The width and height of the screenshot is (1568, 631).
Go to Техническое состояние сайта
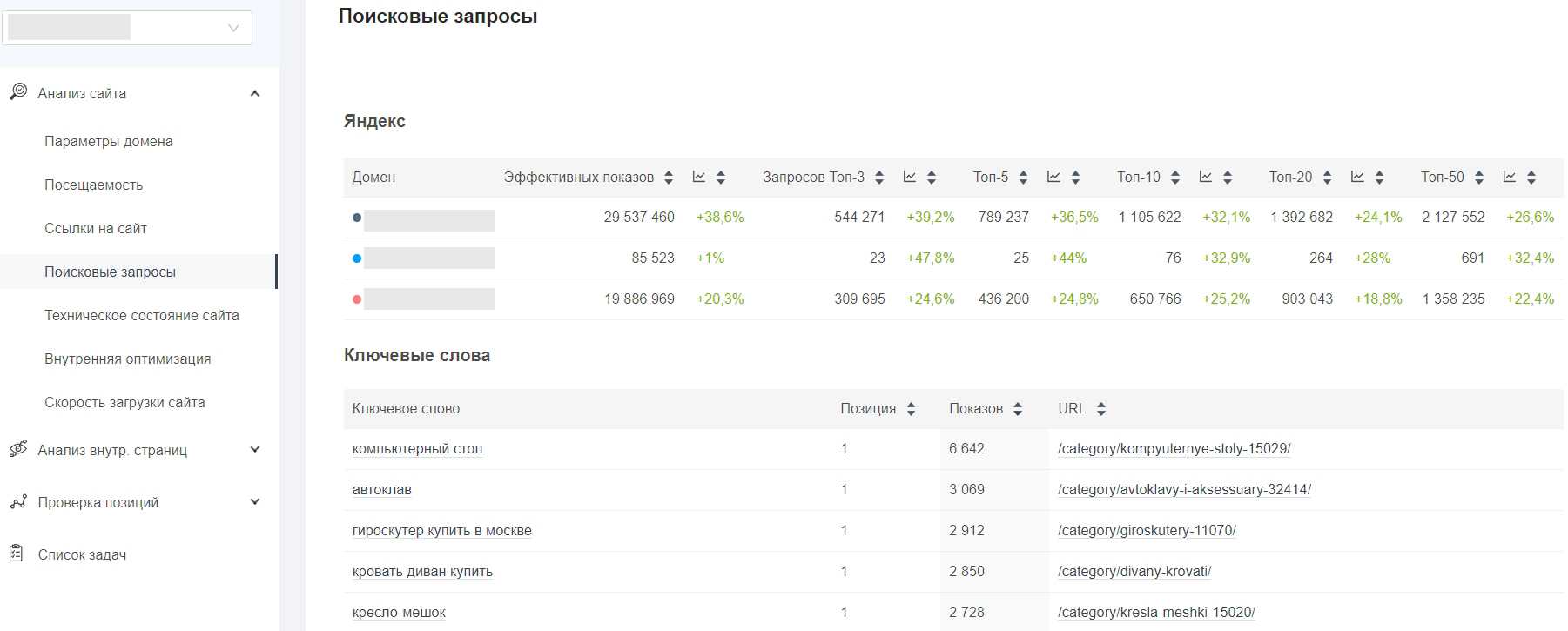[x=142, y=315]
